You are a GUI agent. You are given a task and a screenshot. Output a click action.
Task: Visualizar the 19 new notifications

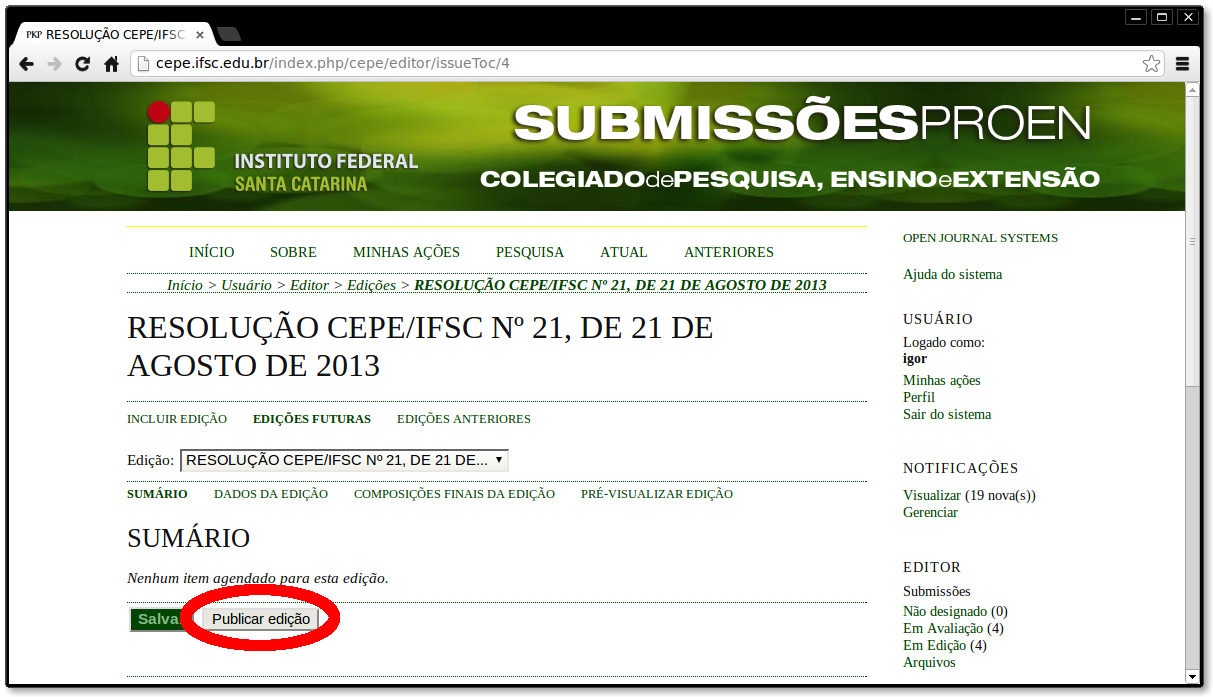tap(968, 495)
